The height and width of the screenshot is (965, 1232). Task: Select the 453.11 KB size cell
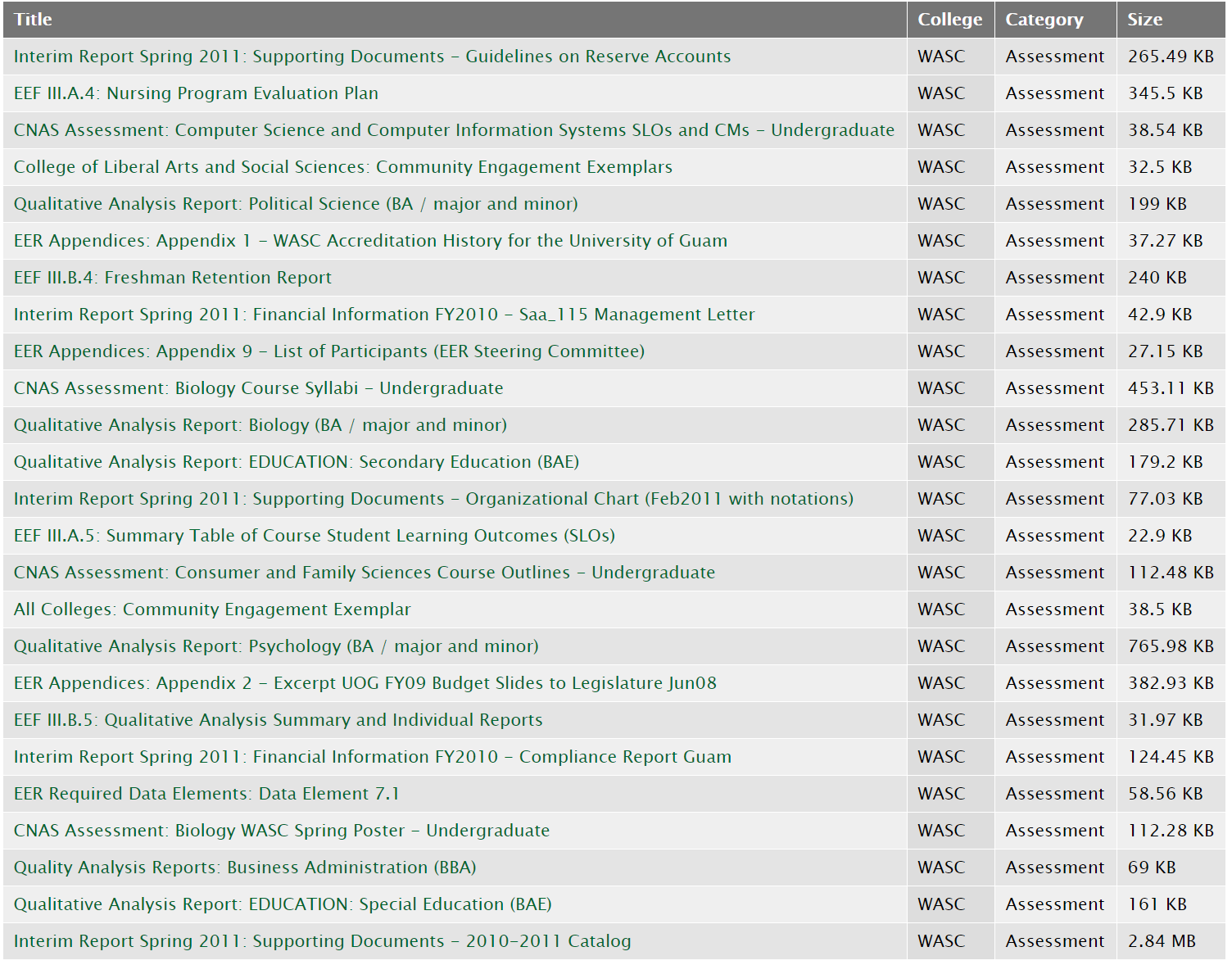click(1171, 388)
